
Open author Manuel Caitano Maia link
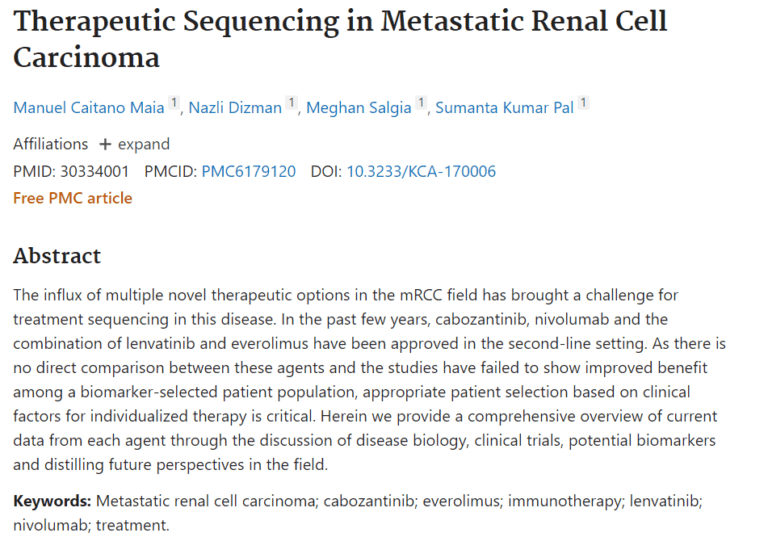[89, 107]
